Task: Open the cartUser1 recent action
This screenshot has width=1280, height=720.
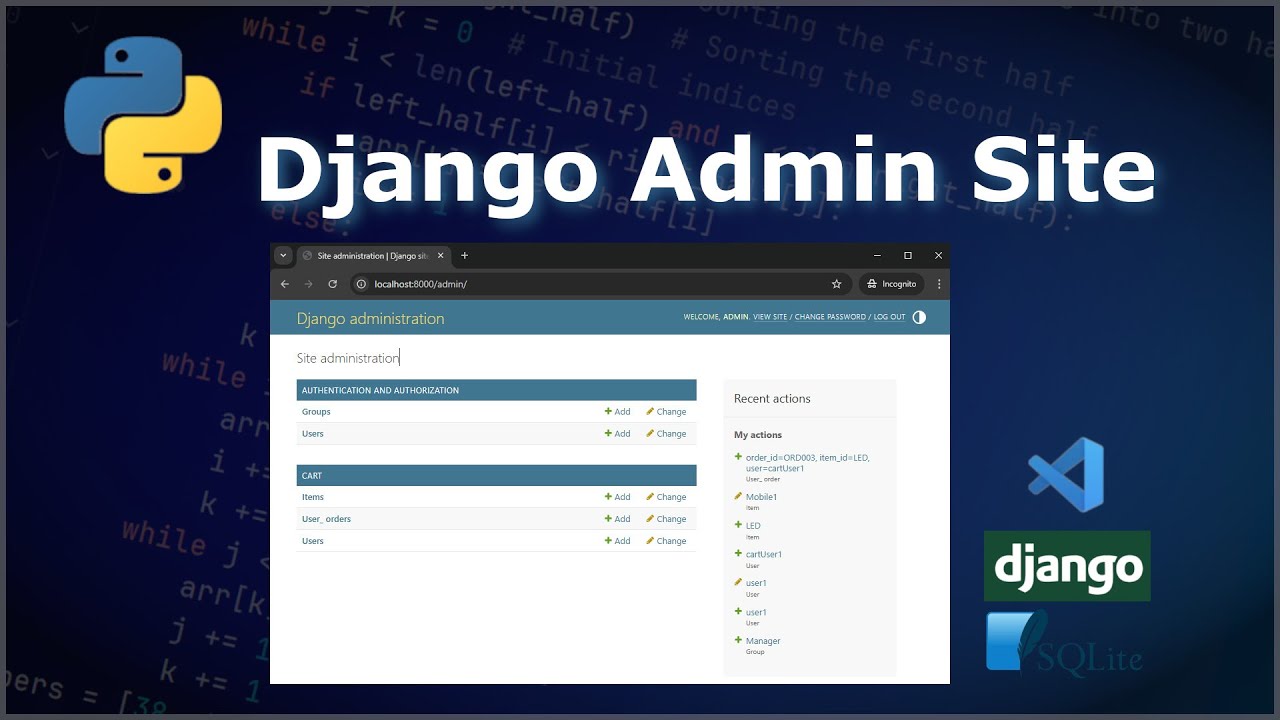Action: click(x=764, y=554)
